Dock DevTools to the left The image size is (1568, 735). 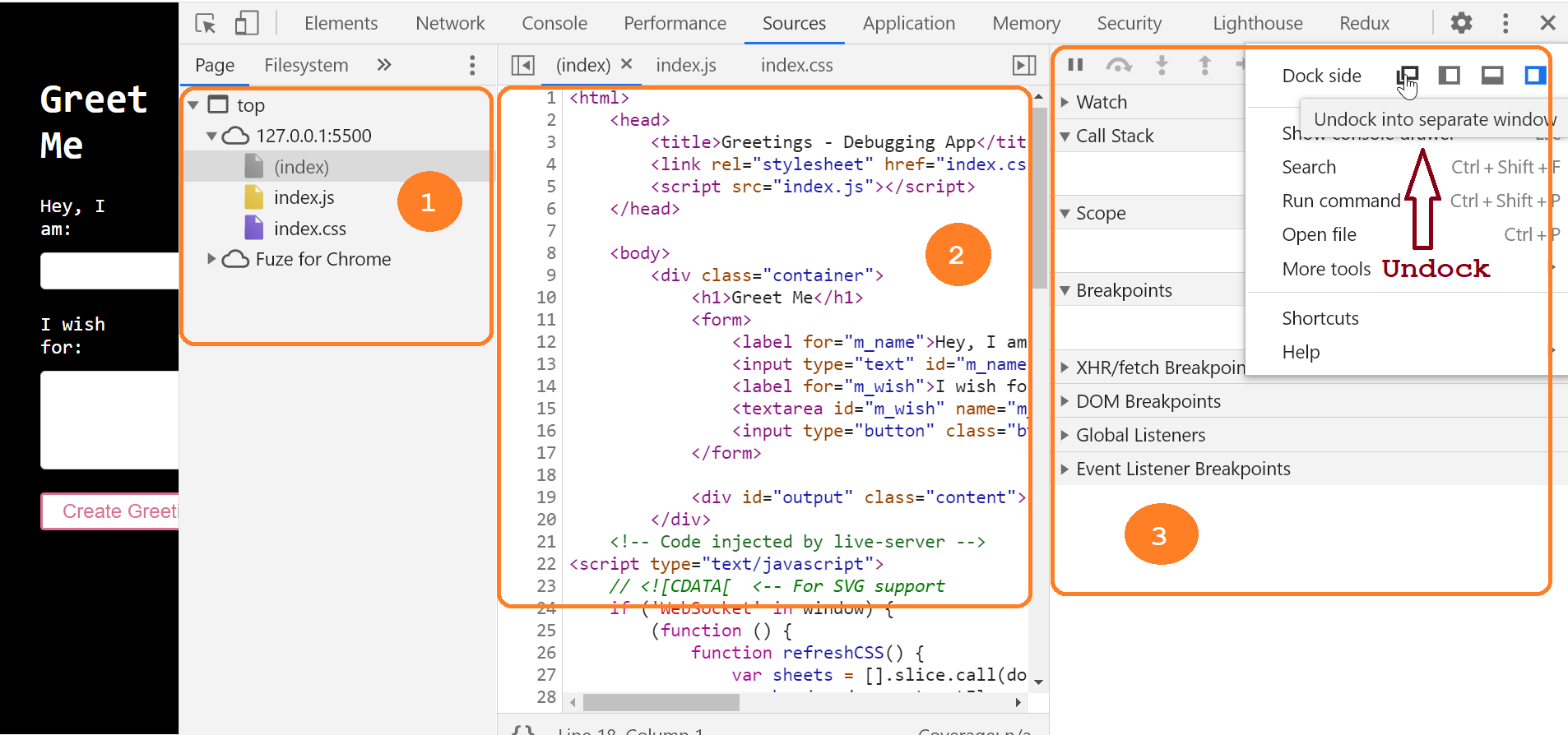[1450, 76]
